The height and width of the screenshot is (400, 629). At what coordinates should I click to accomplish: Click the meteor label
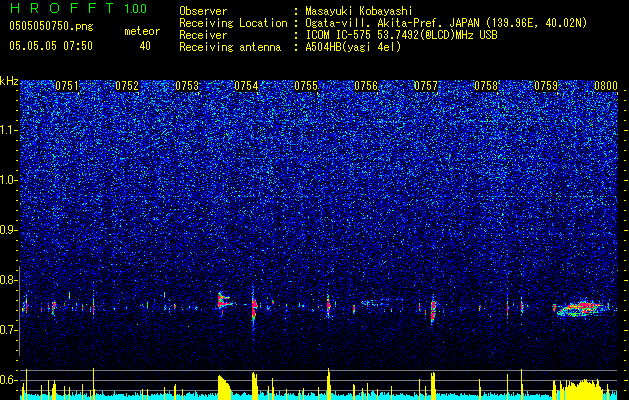tap(142, 31)
